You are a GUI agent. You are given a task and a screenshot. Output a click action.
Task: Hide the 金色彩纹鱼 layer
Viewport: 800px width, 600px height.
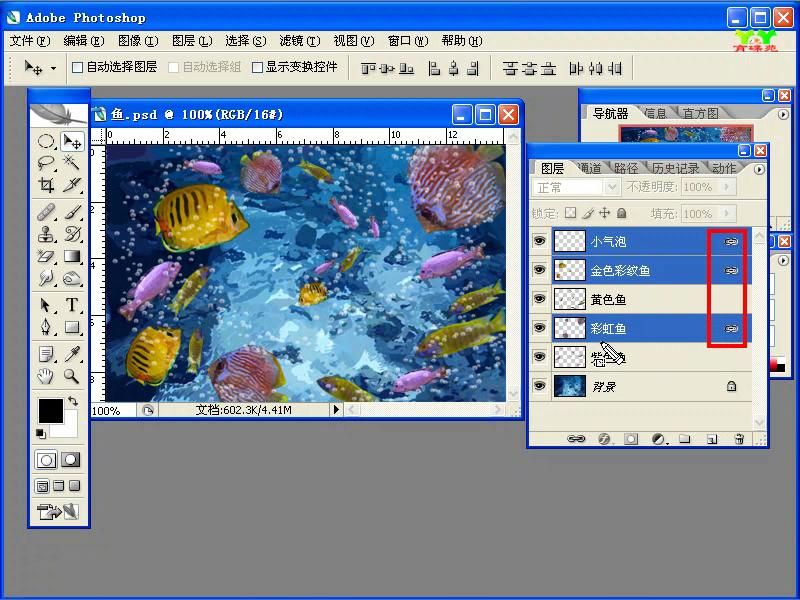pyautogui.click(x=539, y=270)
